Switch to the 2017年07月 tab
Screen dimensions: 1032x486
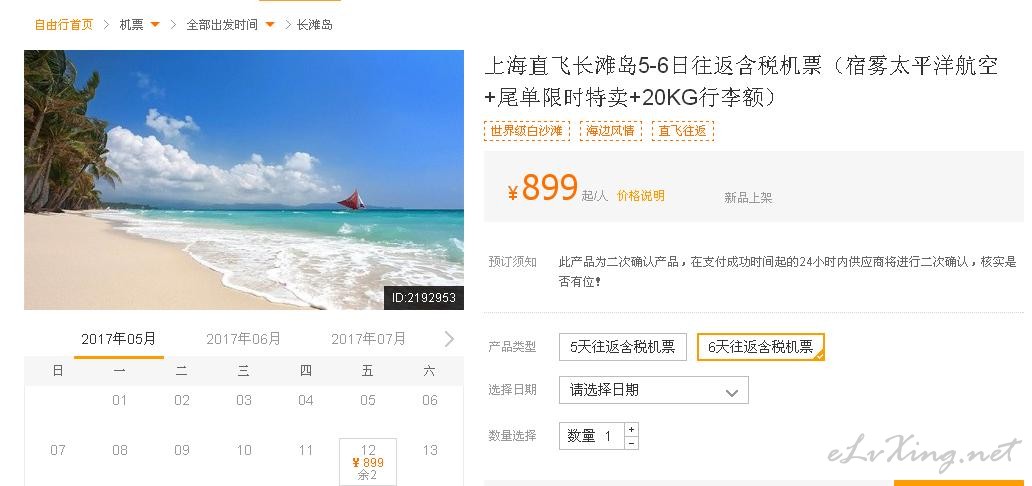[369, 338]
